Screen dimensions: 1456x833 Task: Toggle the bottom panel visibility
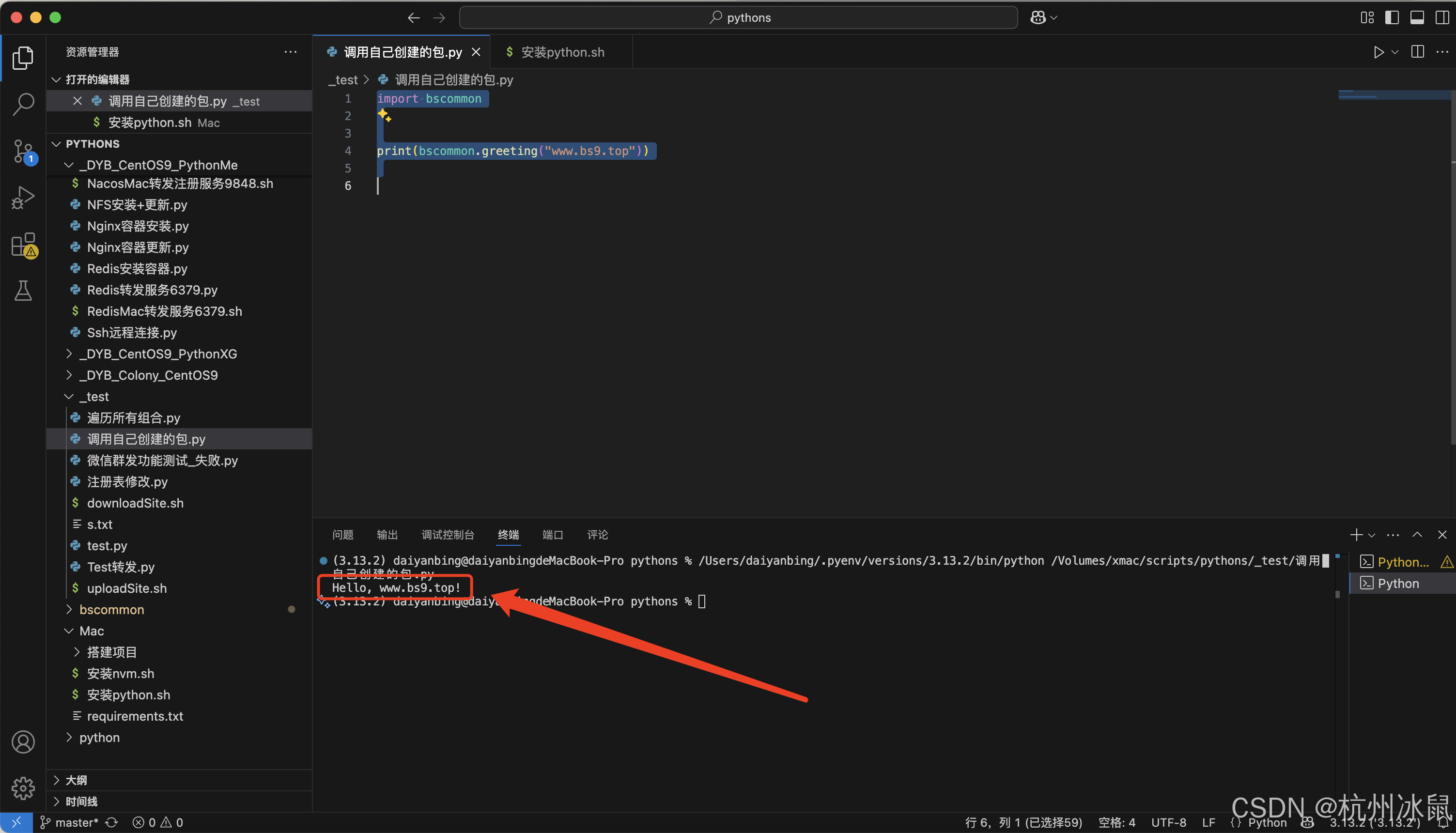1417,17
